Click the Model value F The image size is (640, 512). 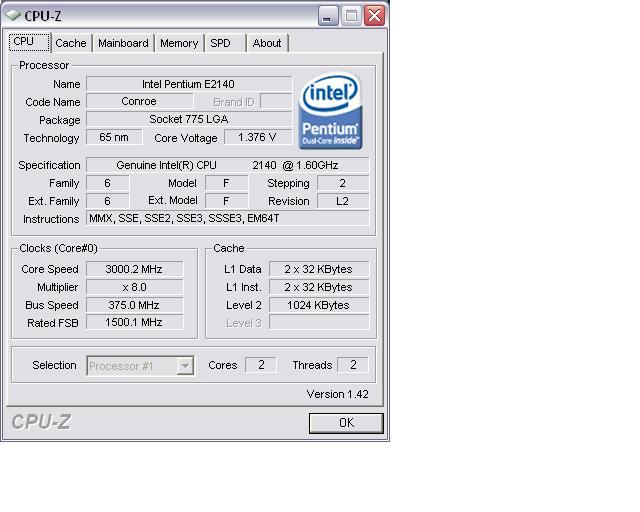click(226, 183)
